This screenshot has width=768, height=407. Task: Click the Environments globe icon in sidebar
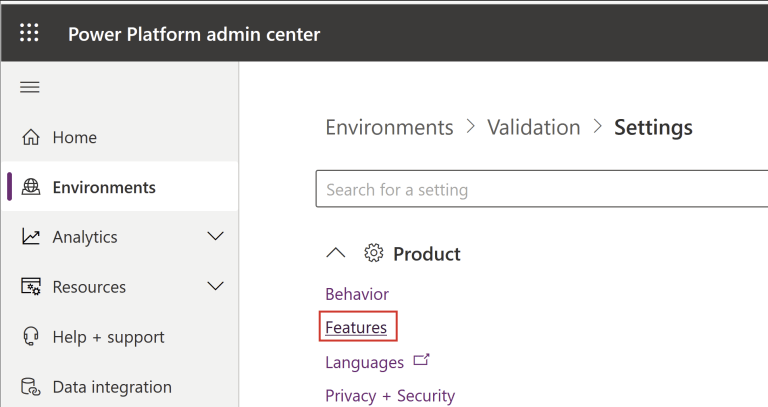[x=31, y=187]
